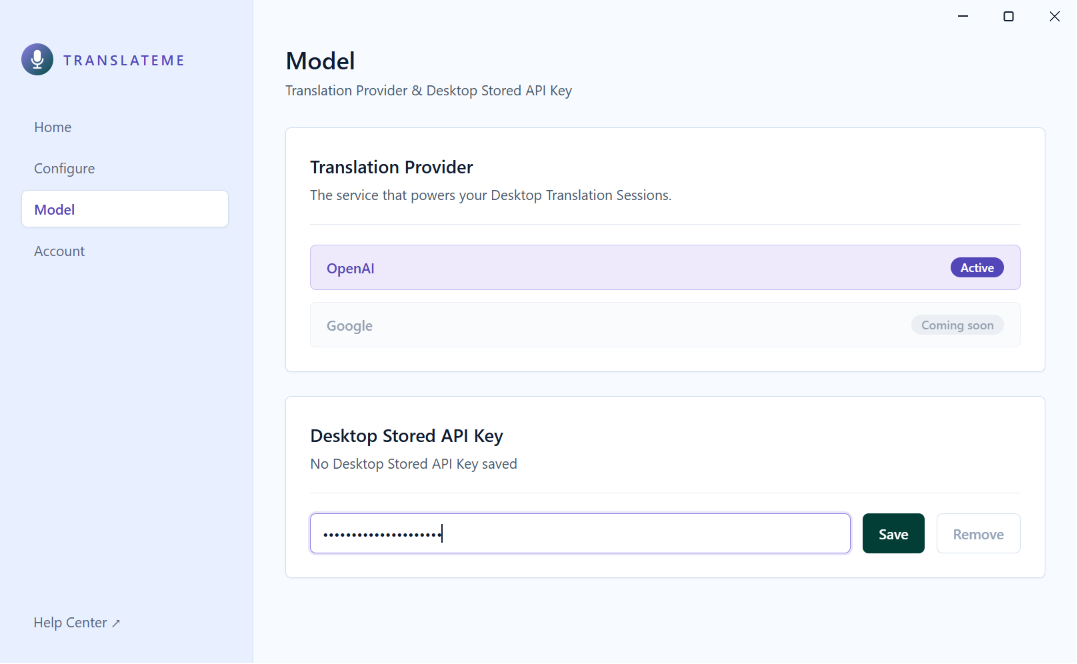Viewport: 1077px width, 664px height.
Task: Focus the API key password field
Action: 580,534
